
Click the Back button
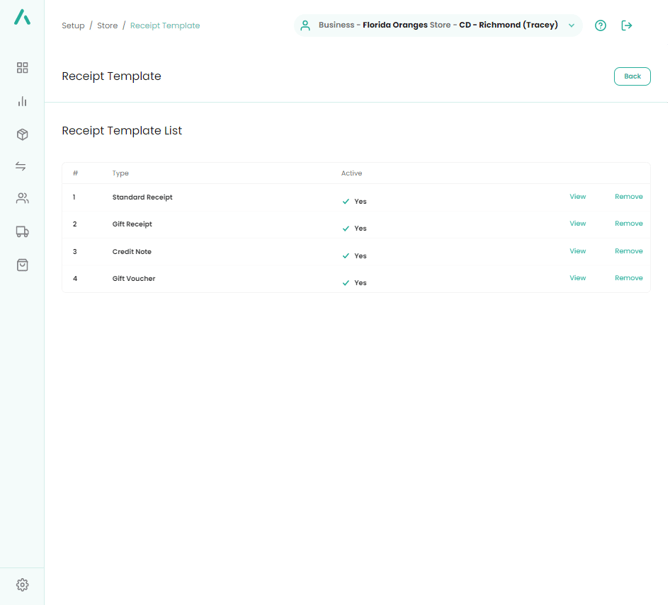[x=632, y=76]
